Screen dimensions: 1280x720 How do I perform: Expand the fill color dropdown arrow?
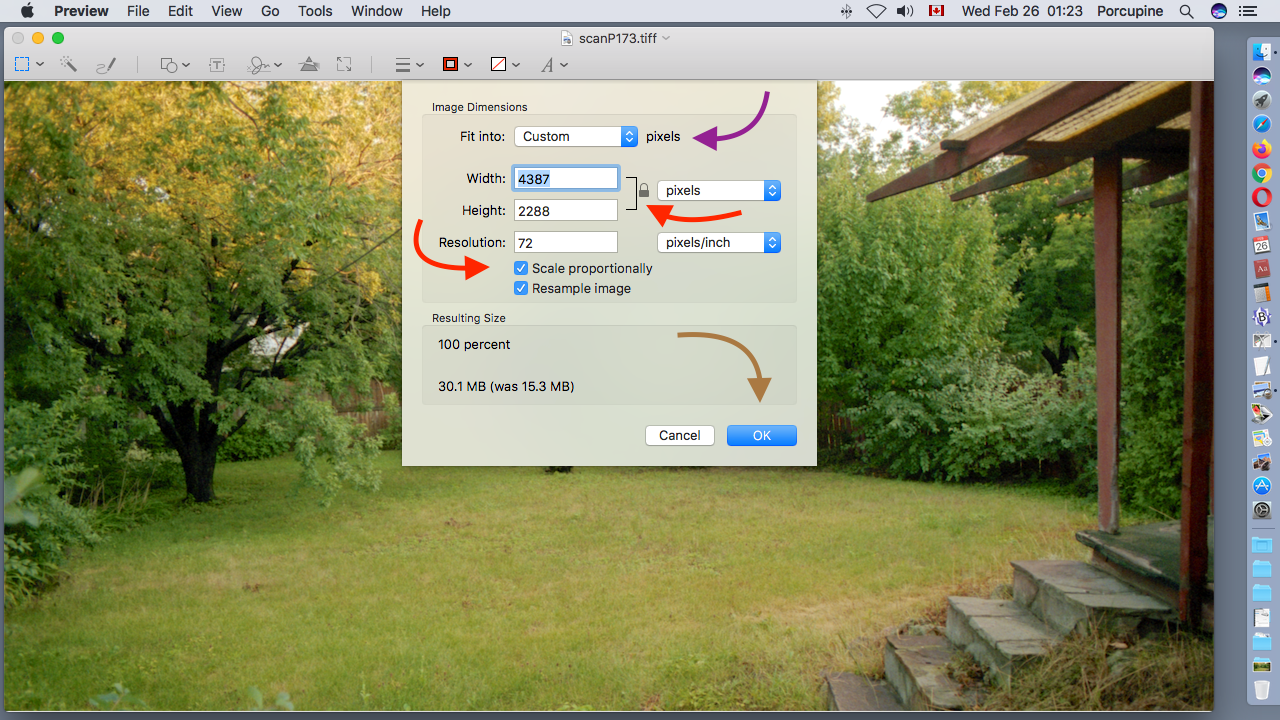pyautogui.click(x=516, y=65)
